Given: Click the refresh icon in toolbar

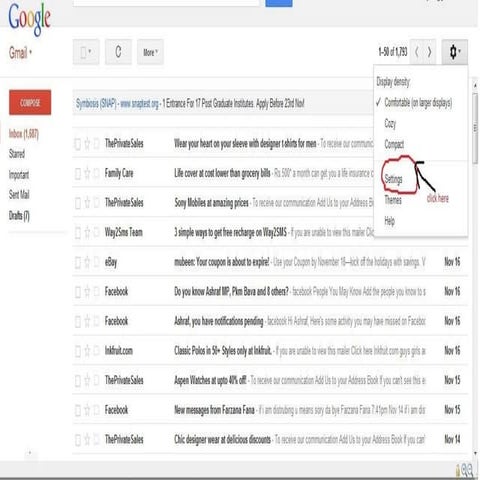Looking at the screenshot, I should point(118,52).
